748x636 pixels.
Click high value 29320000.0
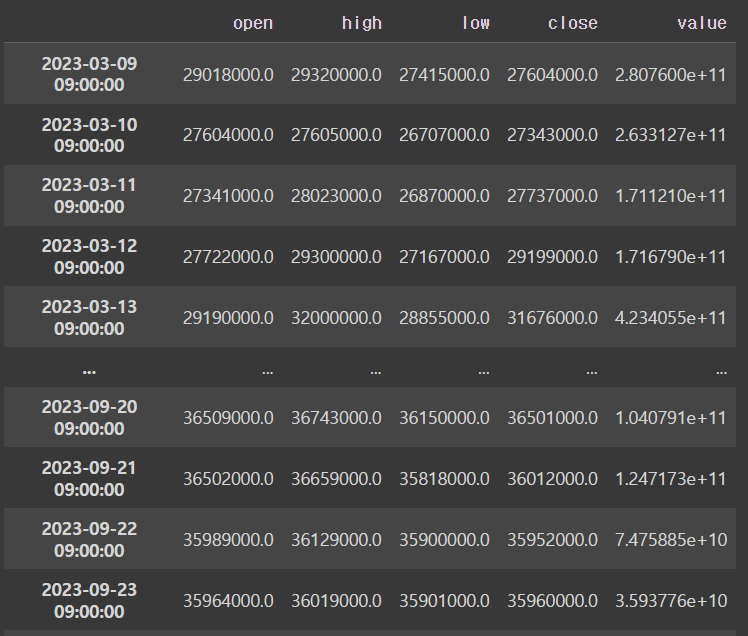[x=336, y=75]
